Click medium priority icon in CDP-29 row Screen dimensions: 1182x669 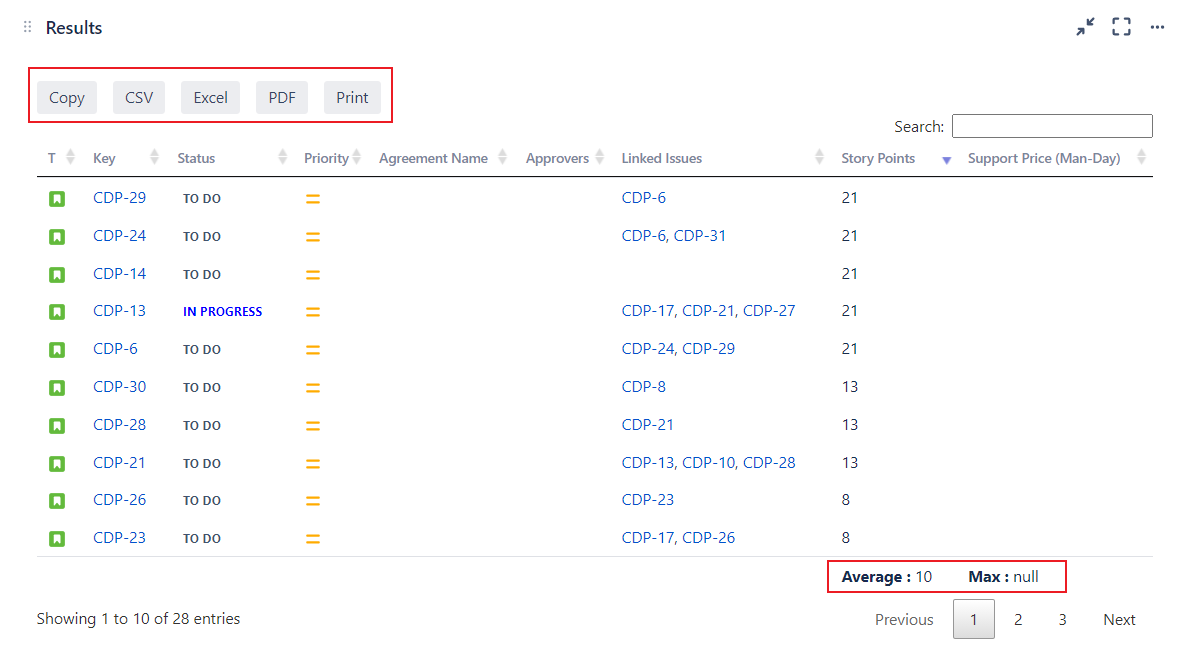(x=313, y=199)
